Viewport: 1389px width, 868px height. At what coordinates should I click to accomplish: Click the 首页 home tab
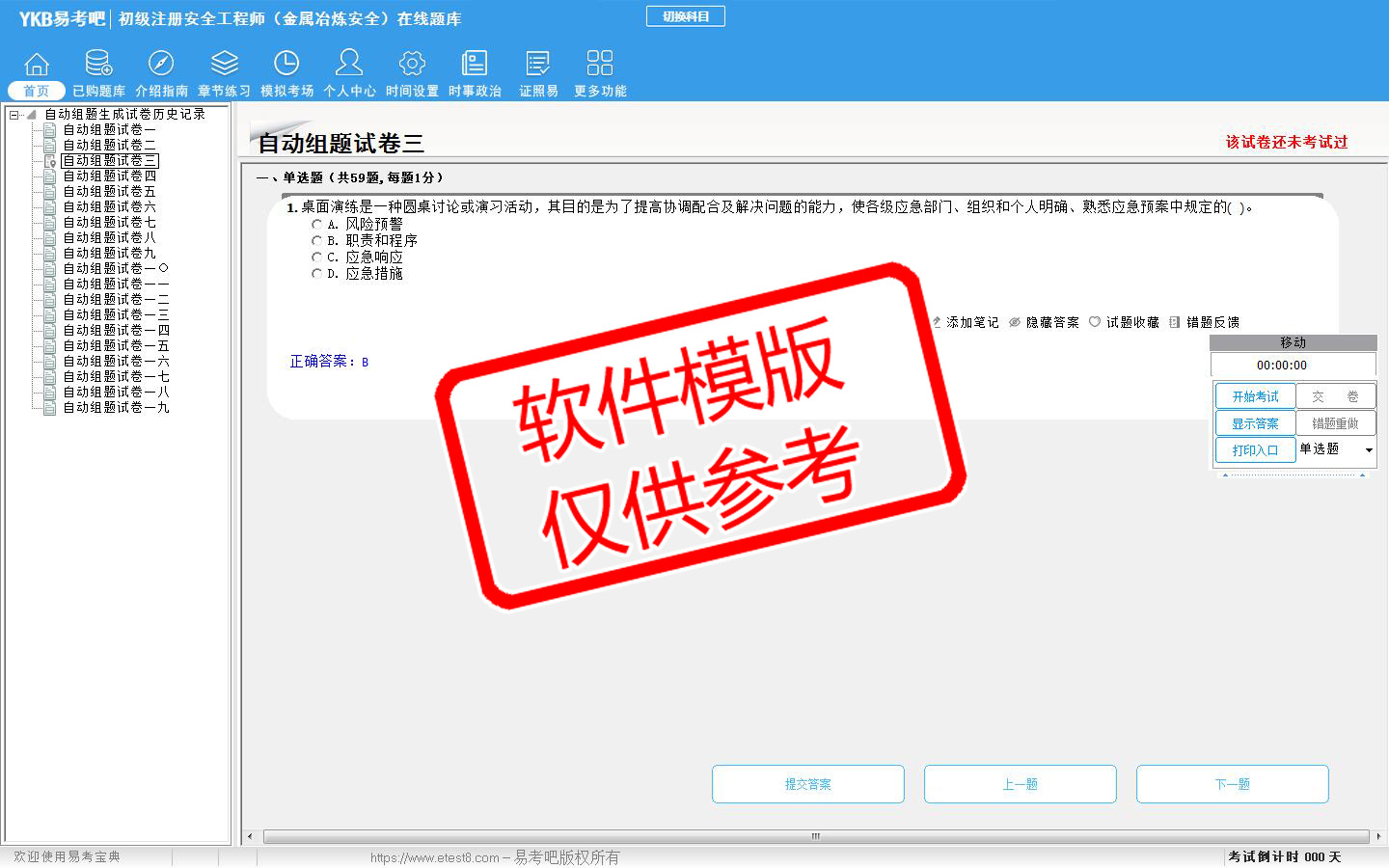pyautogui.click(x=37, y=91)
